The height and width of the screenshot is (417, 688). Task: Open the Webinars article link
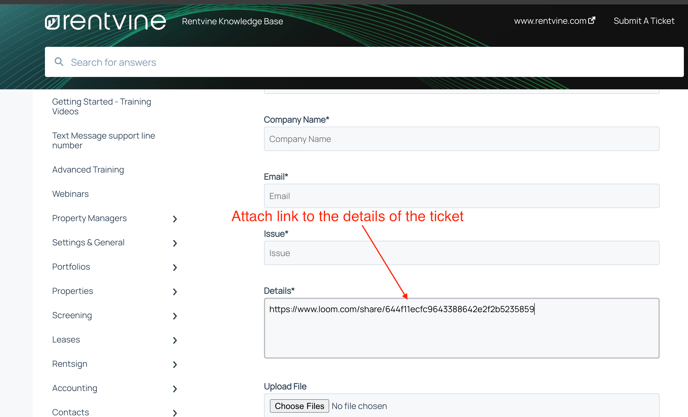70,194
